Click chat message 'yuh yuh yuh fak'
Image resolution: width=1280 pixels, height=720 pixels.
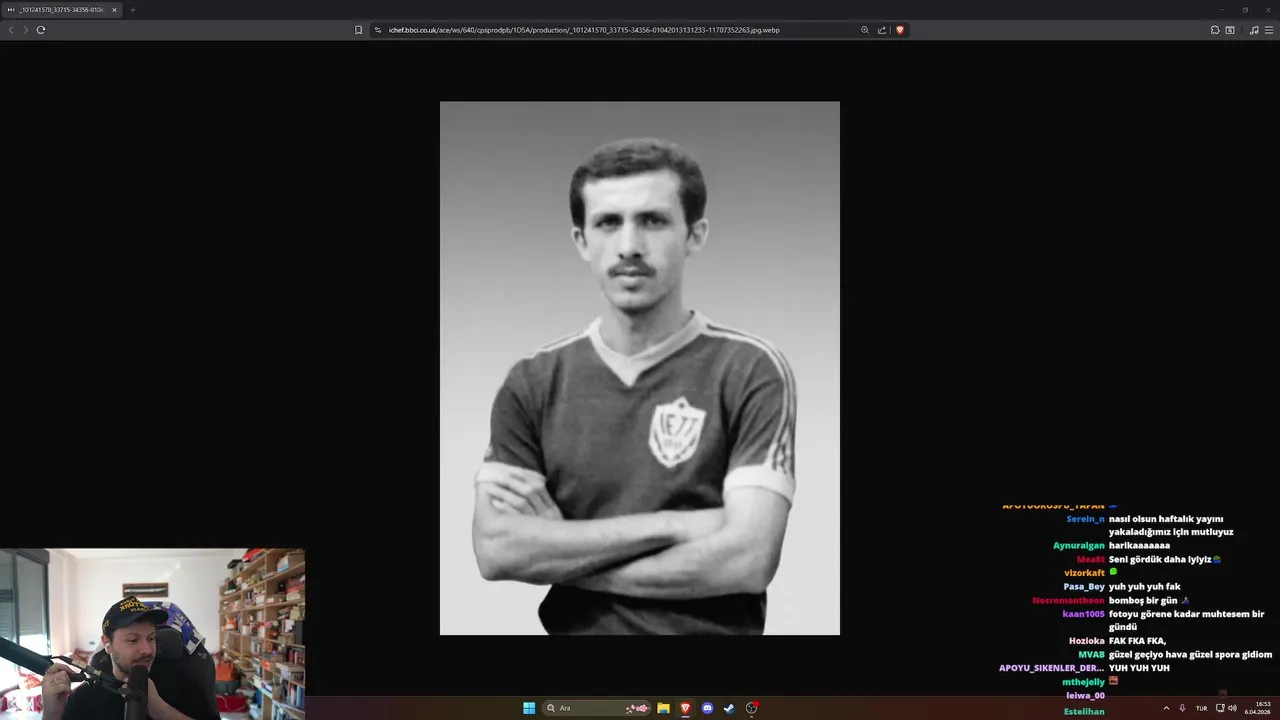point(1145,587)
